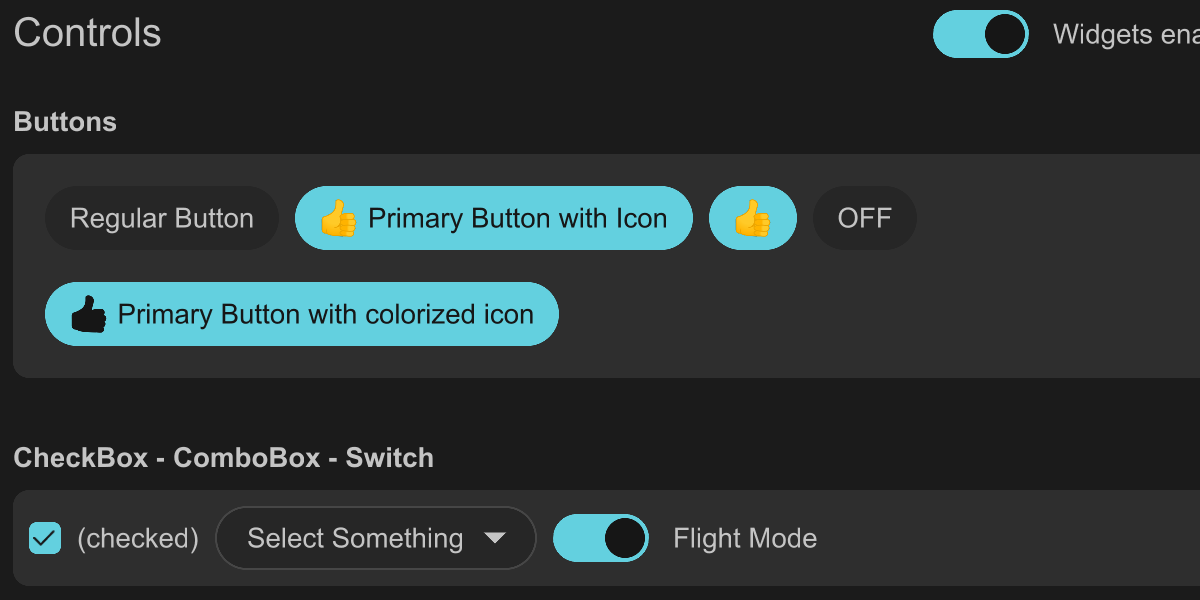
Task: Click the Widgets enabled label text
Action: [1125, 34]
